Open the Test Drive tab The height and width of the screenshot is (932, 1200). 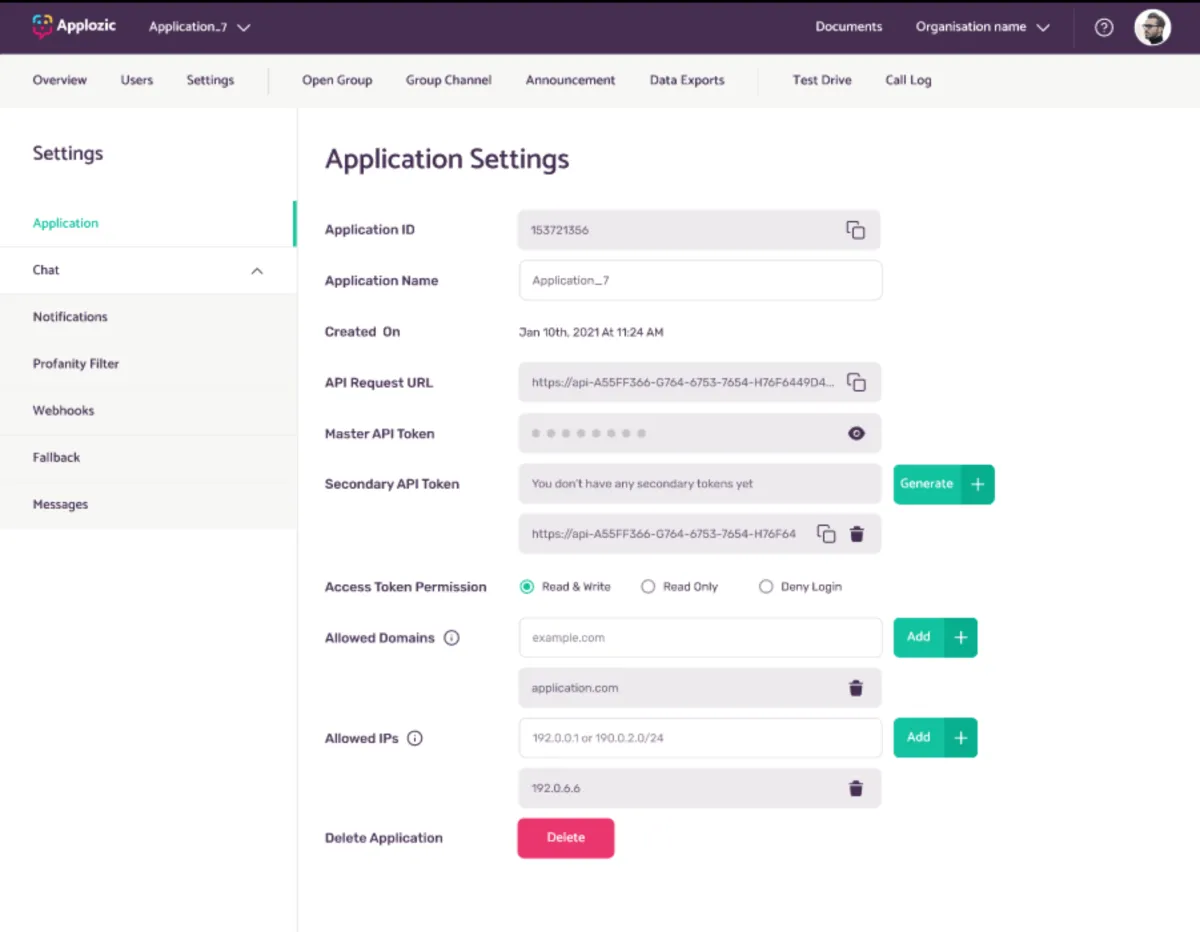tap(822, 80)
